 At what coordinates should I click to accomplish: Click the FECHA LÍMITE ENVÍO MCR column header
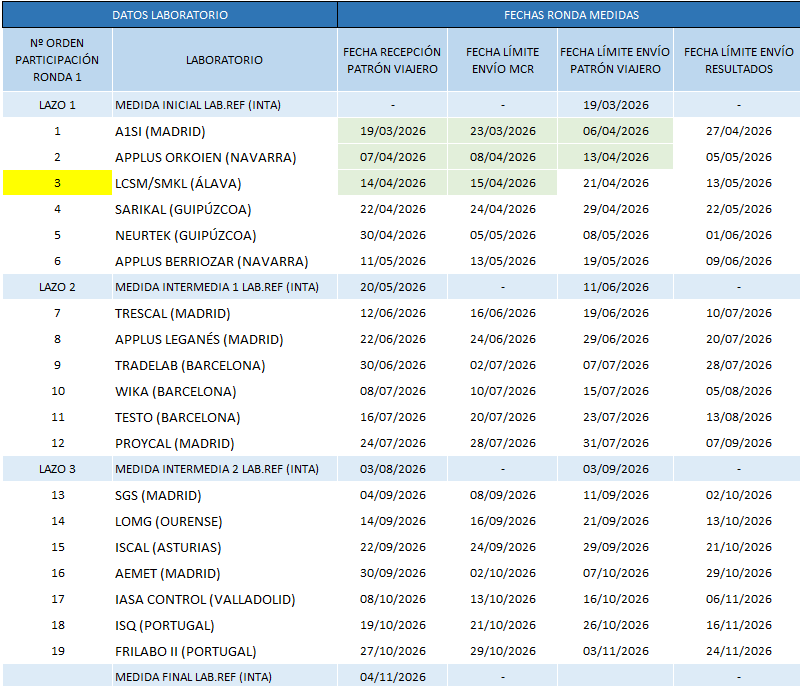pos(501,60)
